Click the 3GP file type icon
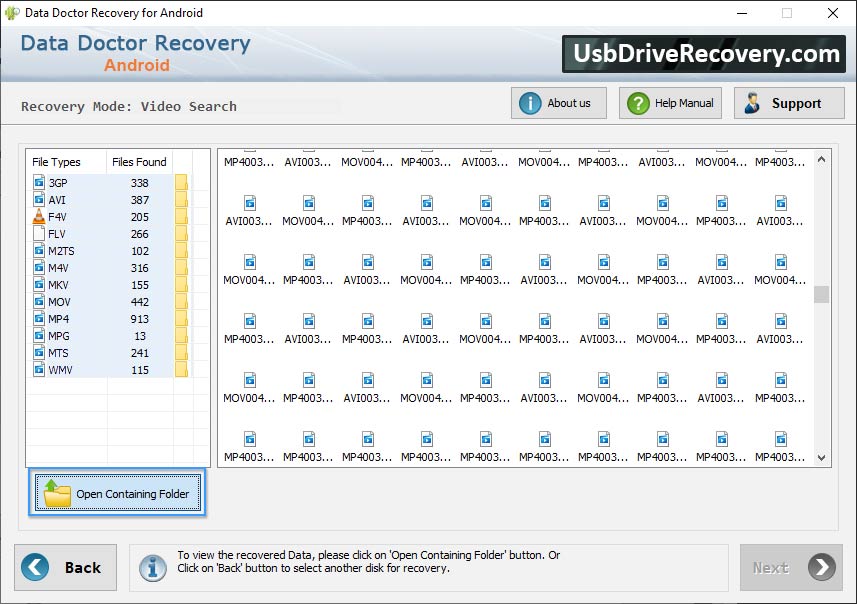 39,182
